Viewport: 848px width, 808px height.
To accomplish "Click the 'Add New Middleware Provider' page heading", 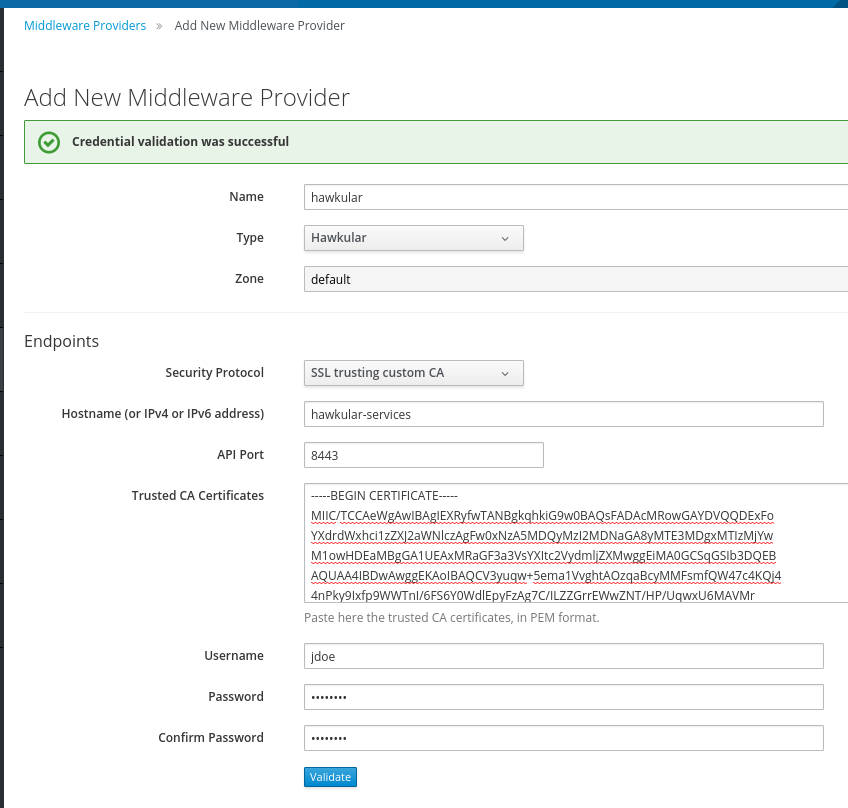I will click(187, 98).
